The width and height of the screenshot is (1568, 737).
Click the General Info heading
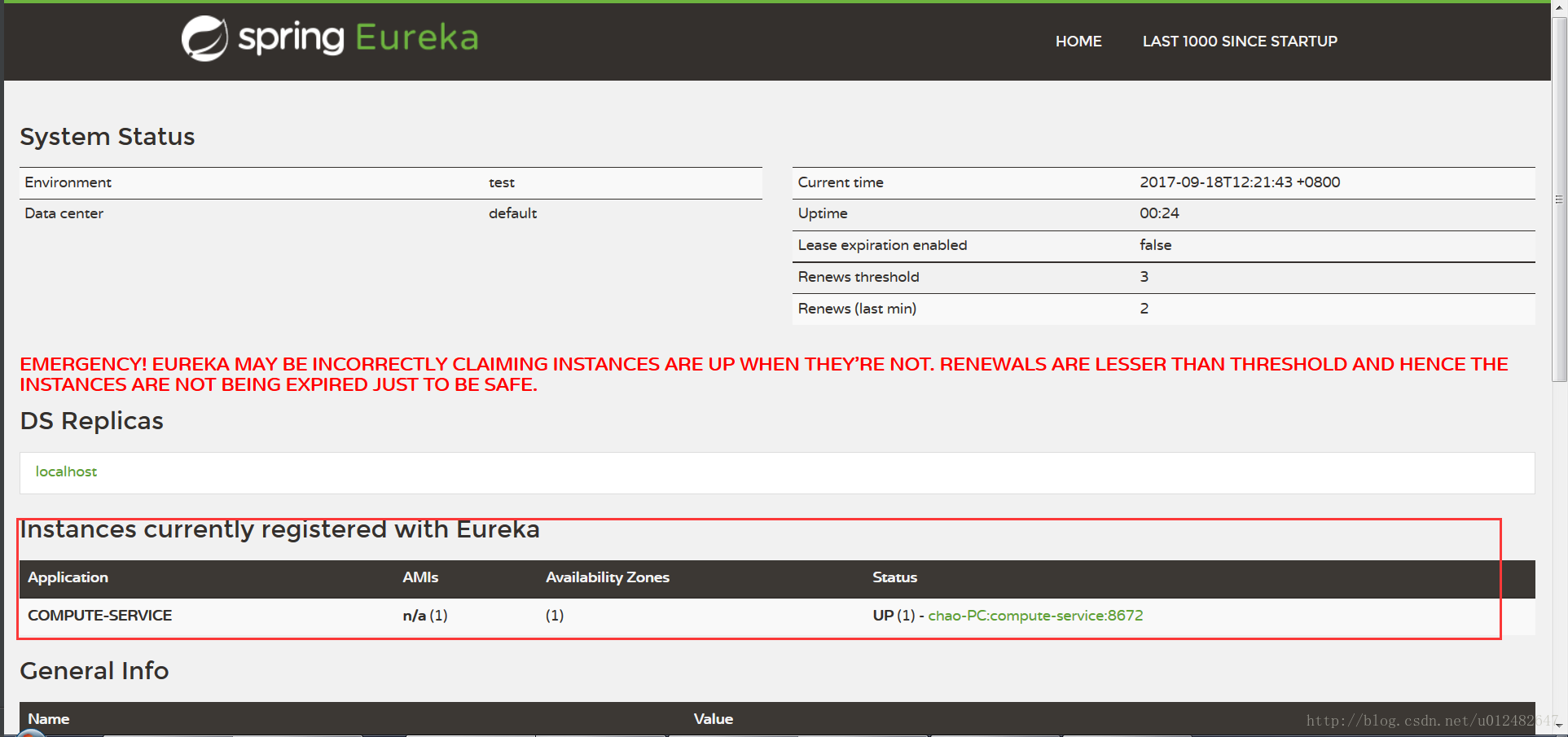tap(94, 671)
